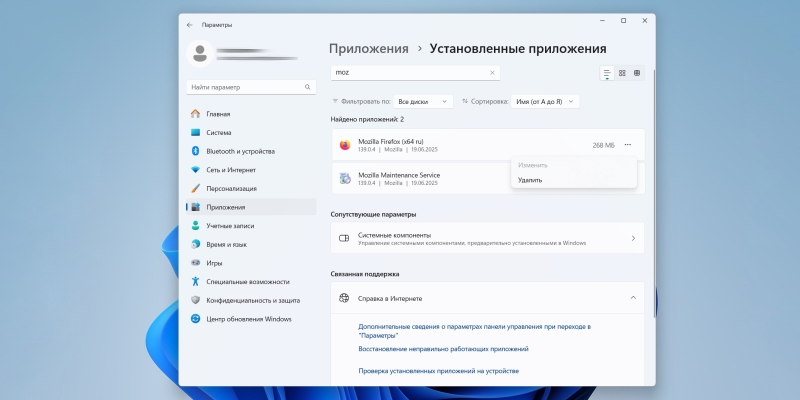
Task: Click the Игры gamepad icon
Action: pos(195,263)
